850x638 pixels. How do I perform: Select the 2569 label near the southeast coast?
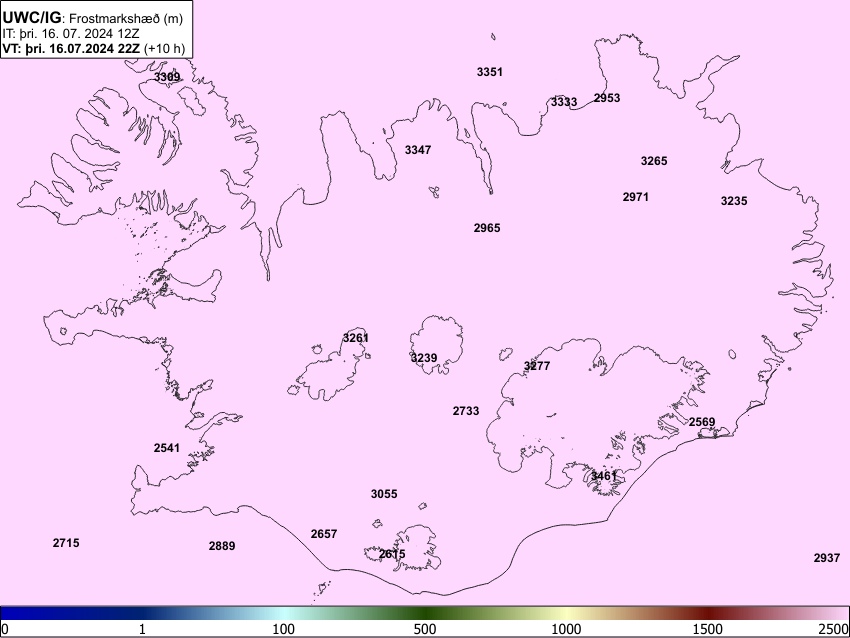tap(702, 422)
